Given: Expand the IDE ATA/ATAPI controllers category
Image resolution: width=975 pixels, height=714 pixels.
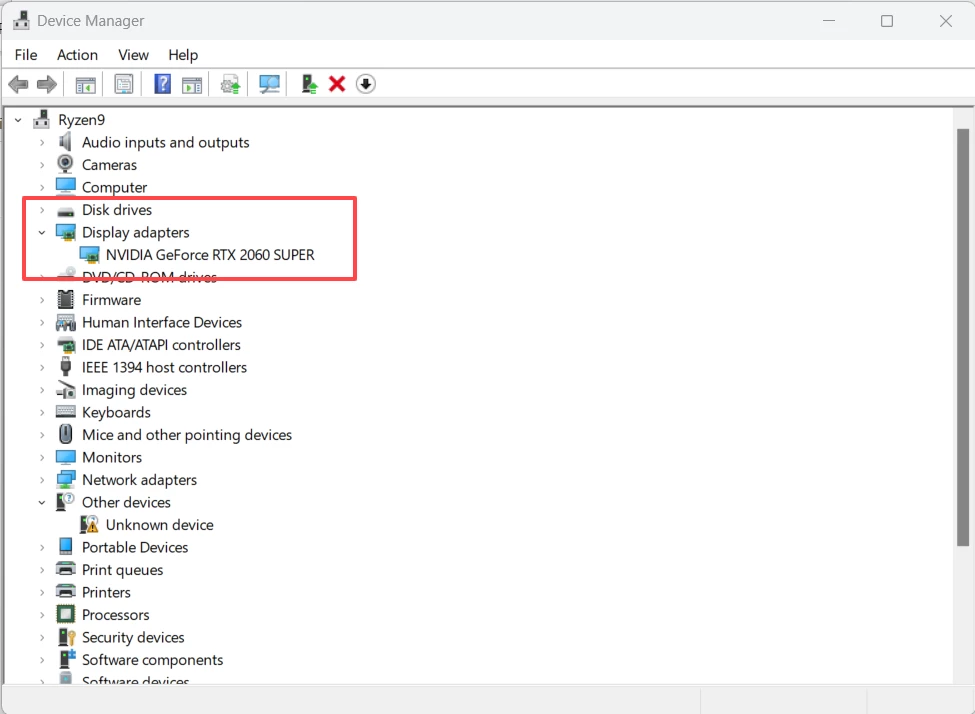Looking at the screenshot, I should (42, 345).
